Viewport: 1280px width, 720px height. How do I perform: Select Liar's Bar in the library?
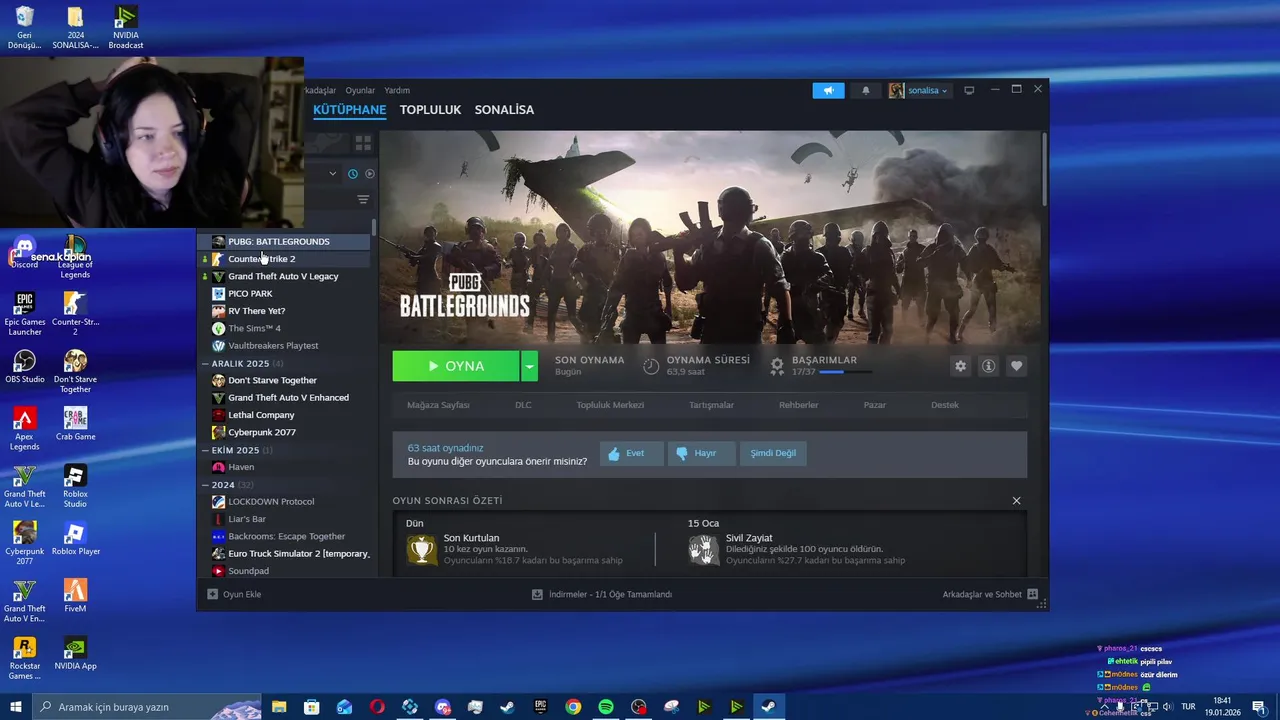(284, 519)
